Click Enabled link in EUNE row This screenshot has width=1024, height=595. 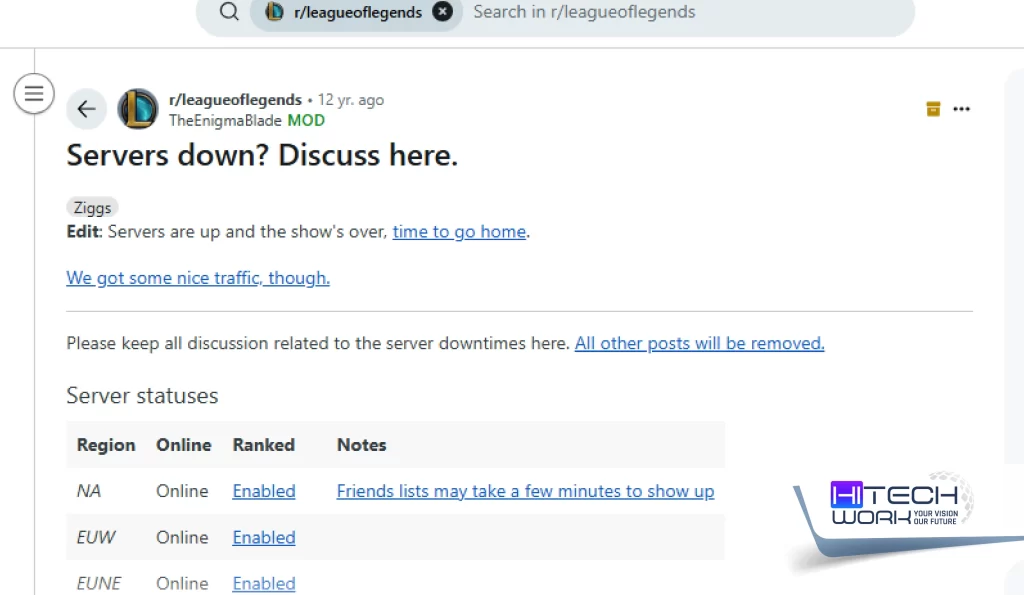[264, 583]
